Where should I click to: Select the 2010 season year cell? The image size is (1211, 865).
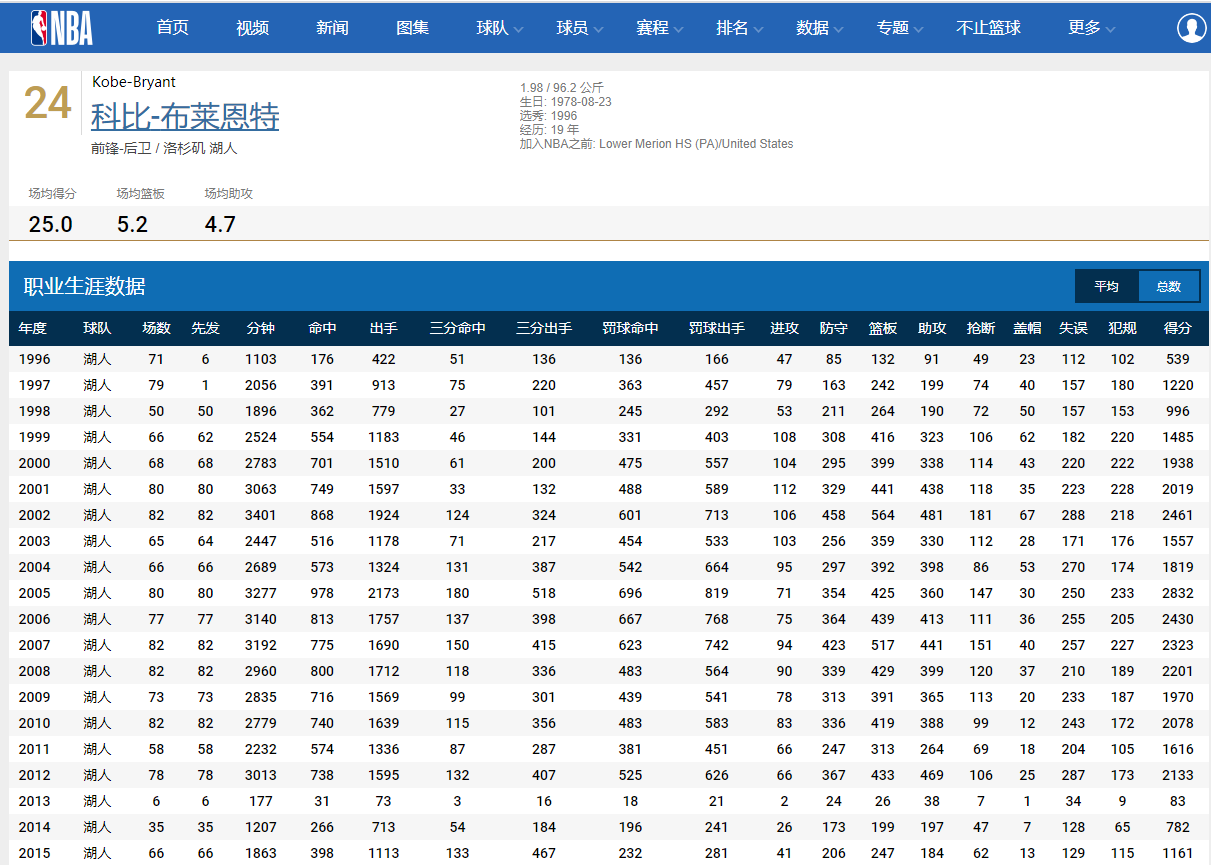(x=34, y=723)
